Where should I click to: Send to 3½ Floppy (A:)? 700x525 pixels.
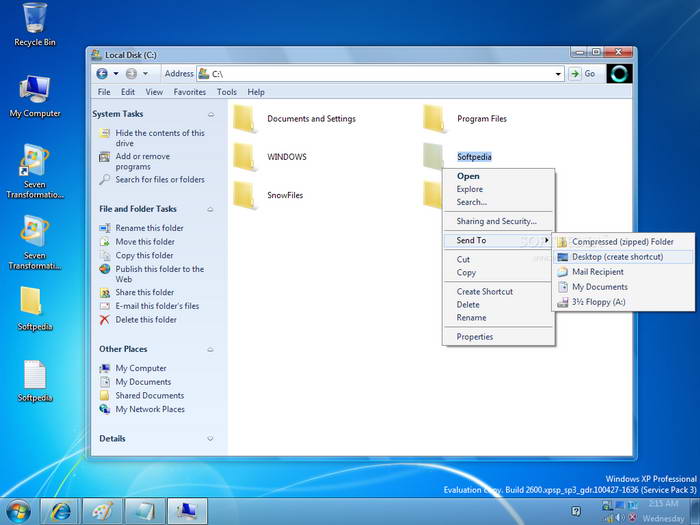(624, 302)
